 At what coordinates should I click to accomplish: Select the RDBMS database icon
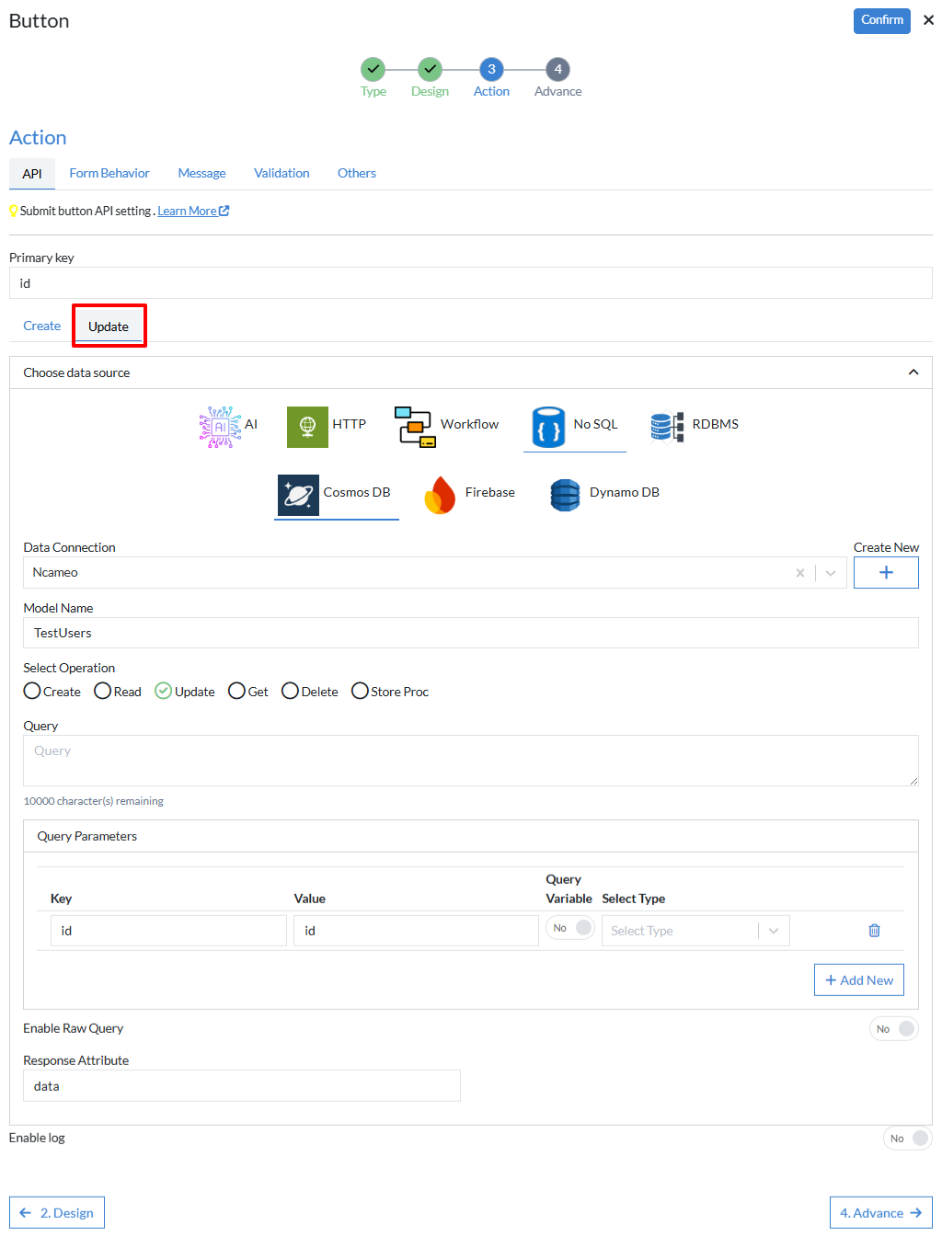click(665, 426)
